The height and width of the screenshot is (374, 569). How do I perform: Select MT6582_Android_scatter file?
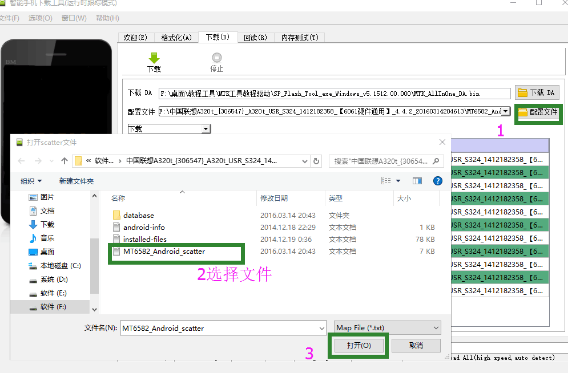(164, 251)
